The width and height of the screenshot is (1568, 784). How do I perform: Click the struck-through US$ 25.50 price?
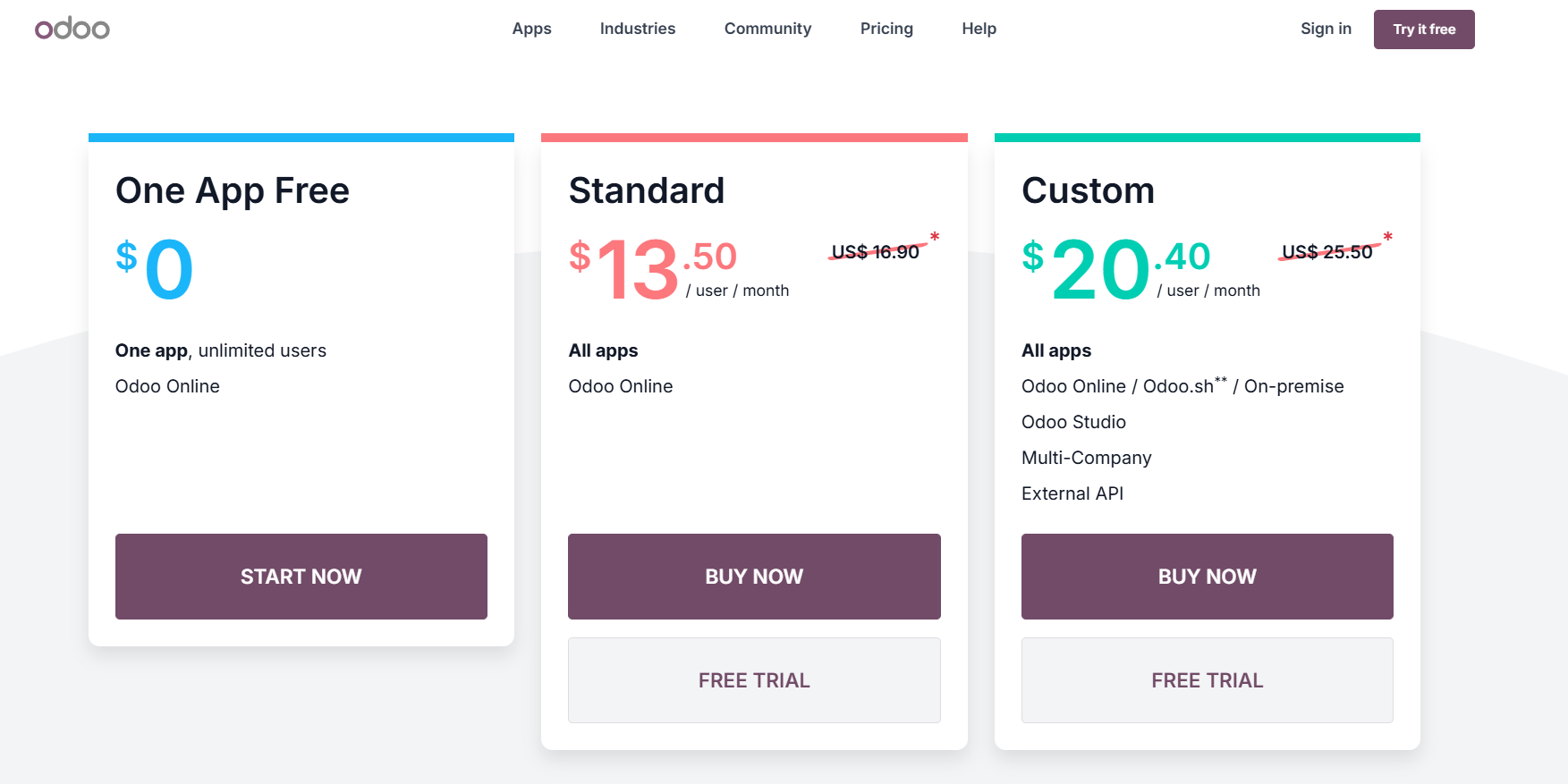[x=1327, y=252]
